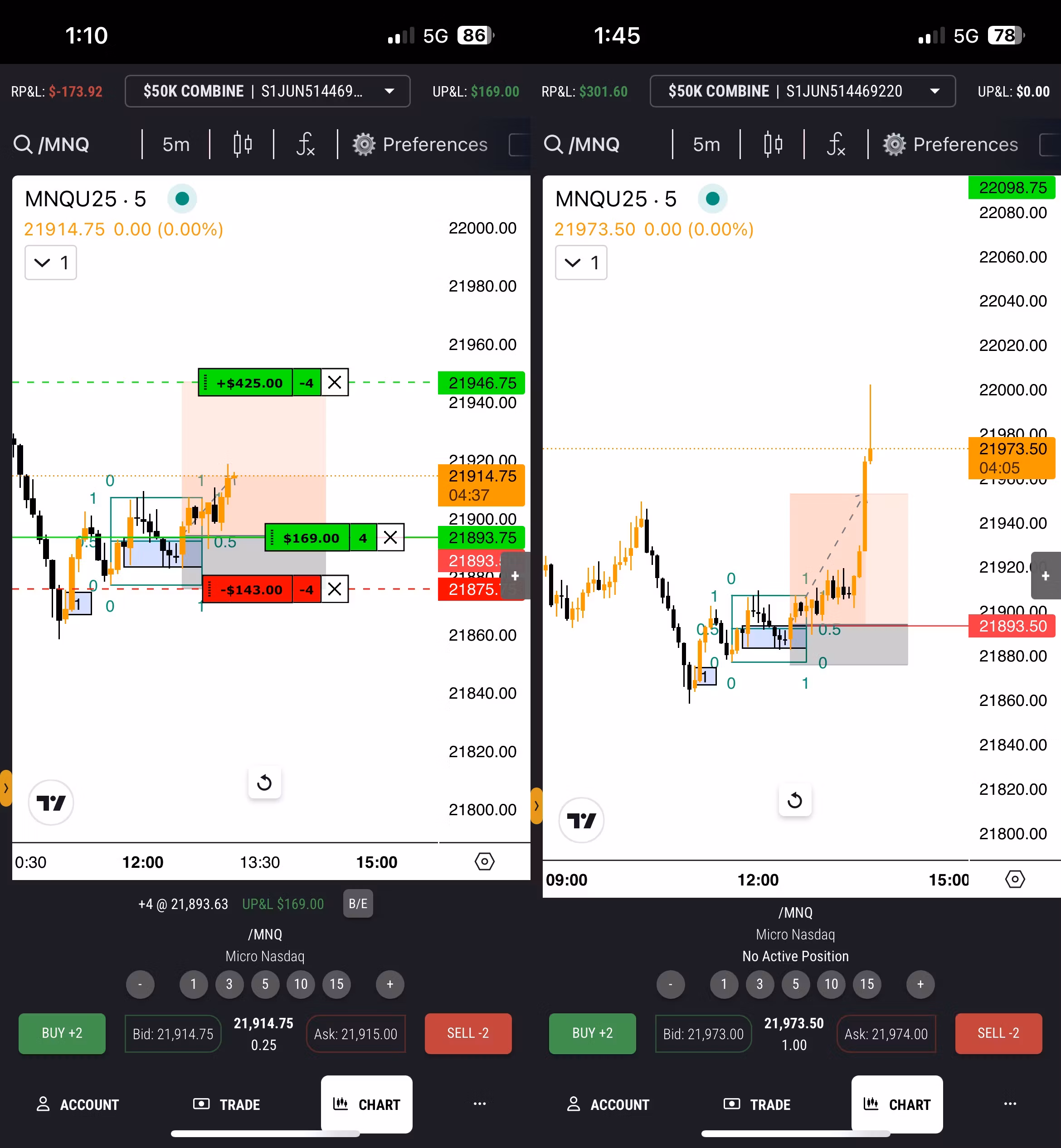The width and height of the screenshot is (1061, 1148).
Task: Tap SELL -2 button in left panel
Action: (x=468, y=1033)
